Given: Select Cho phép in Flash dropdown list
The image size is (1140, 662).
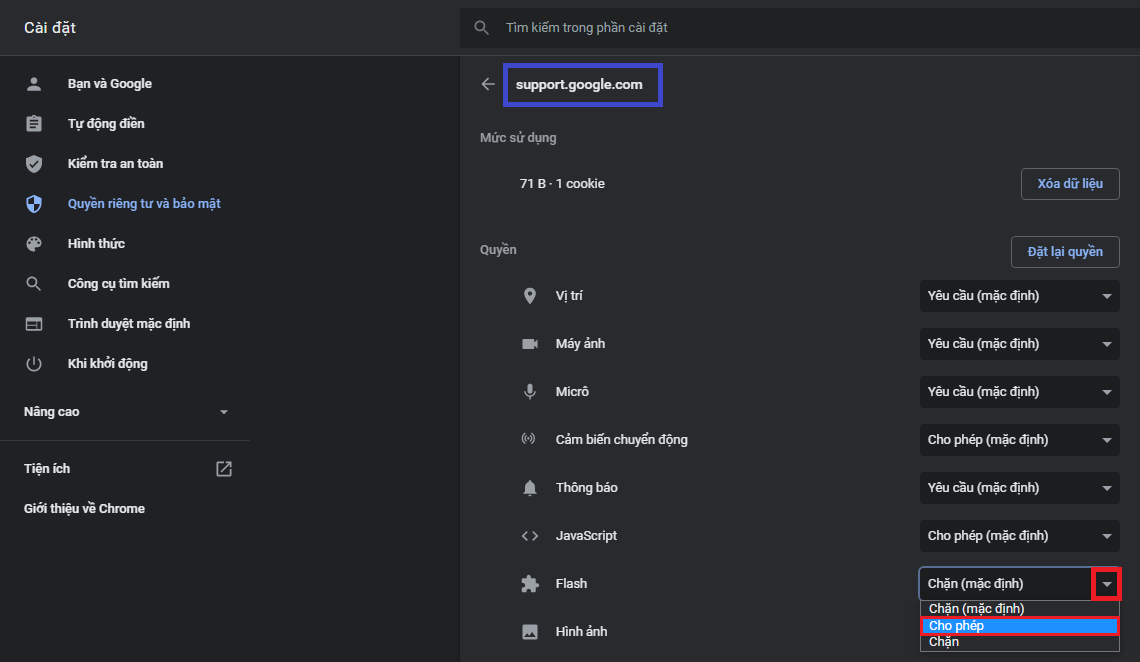Looking at the screenshot, I should (x=1019, y=626).
